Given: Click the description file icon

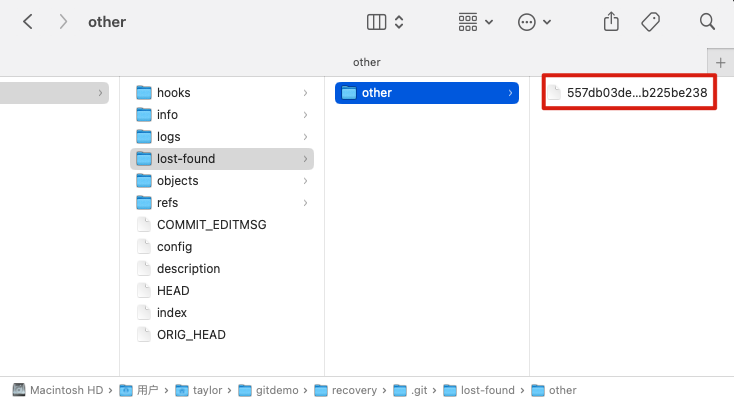Looking at the screenshot, I should click(144, 269).
